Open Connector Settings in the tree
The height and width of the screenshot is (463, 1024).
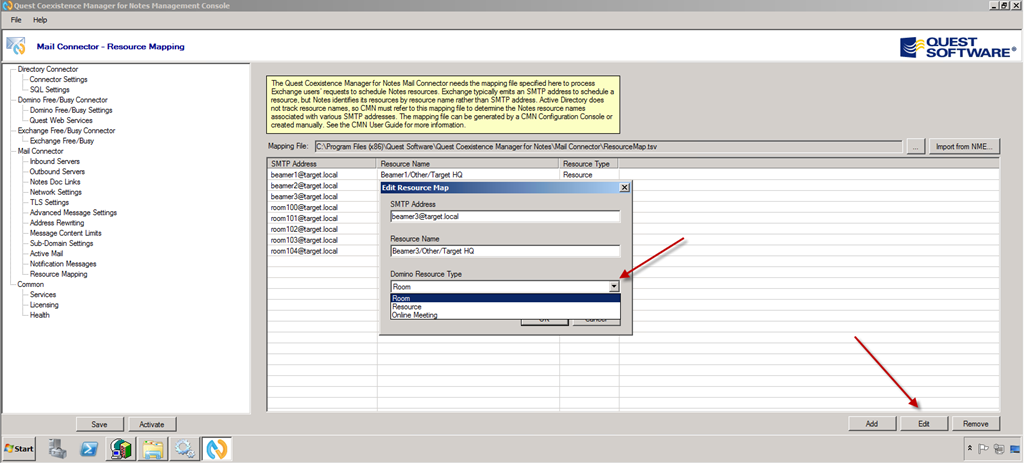(x=59, y=79)
